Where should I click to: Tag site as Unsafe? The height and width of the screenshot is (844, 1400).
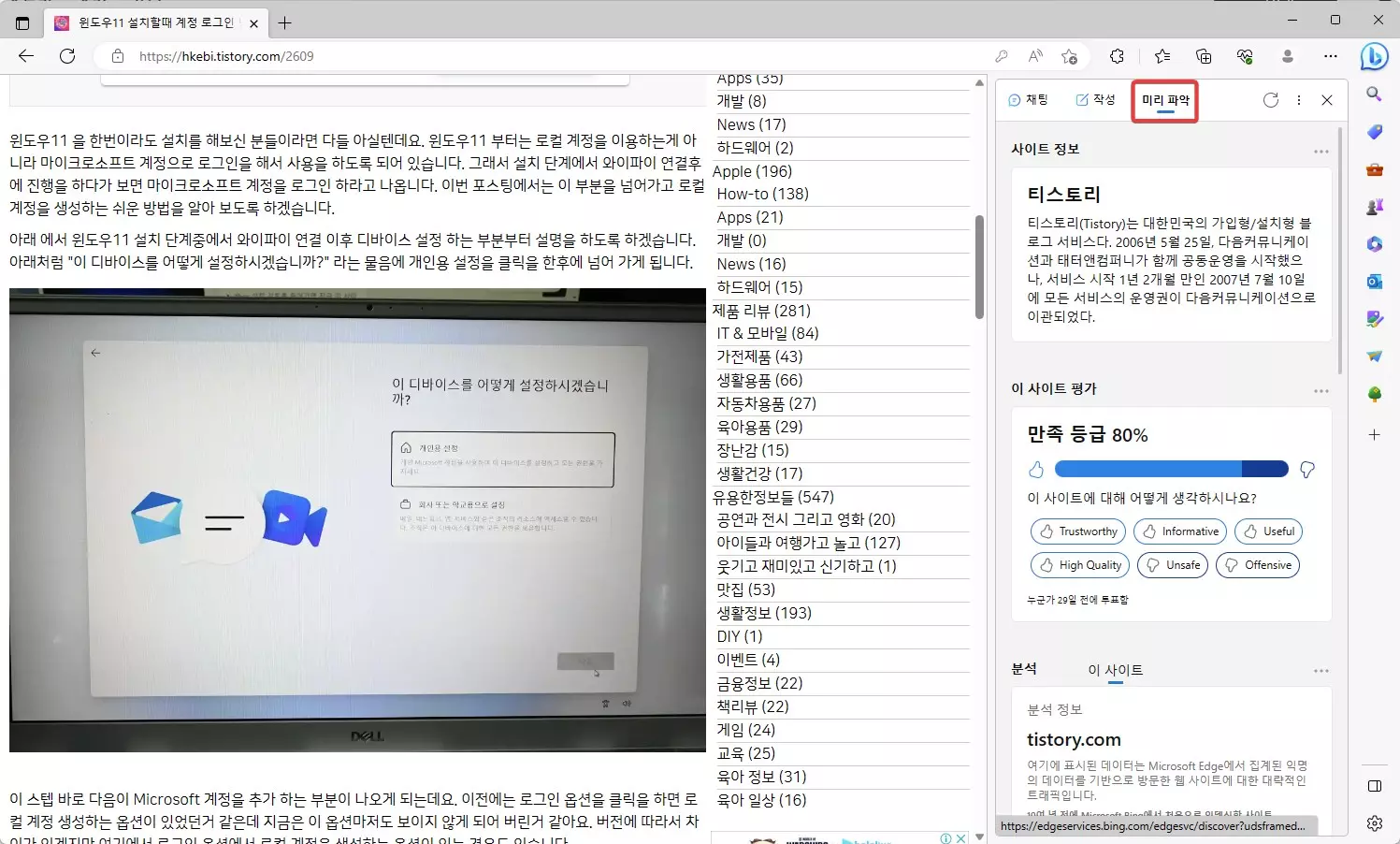point(1173,565)
